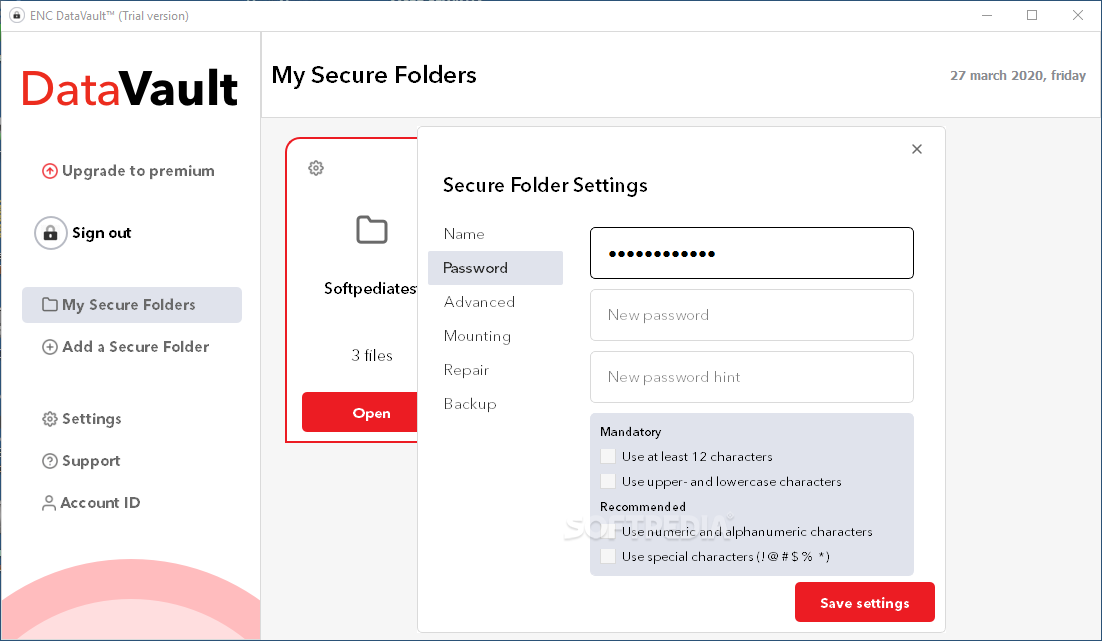Open Settings from the sidebar
This screenshot has height=641, width=1102.
coord(91,419)
